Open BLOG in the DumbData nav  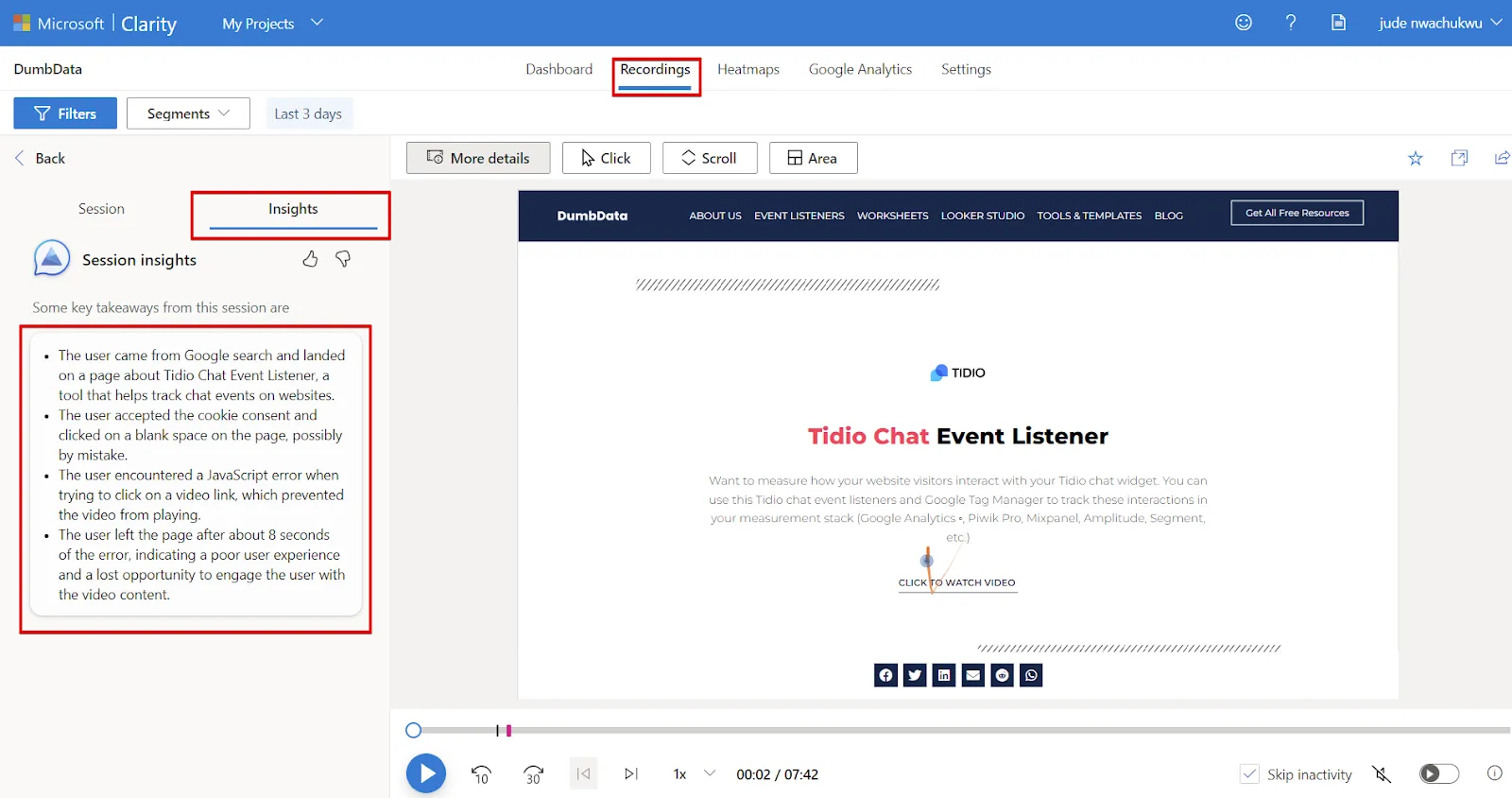pos(1169,216)
